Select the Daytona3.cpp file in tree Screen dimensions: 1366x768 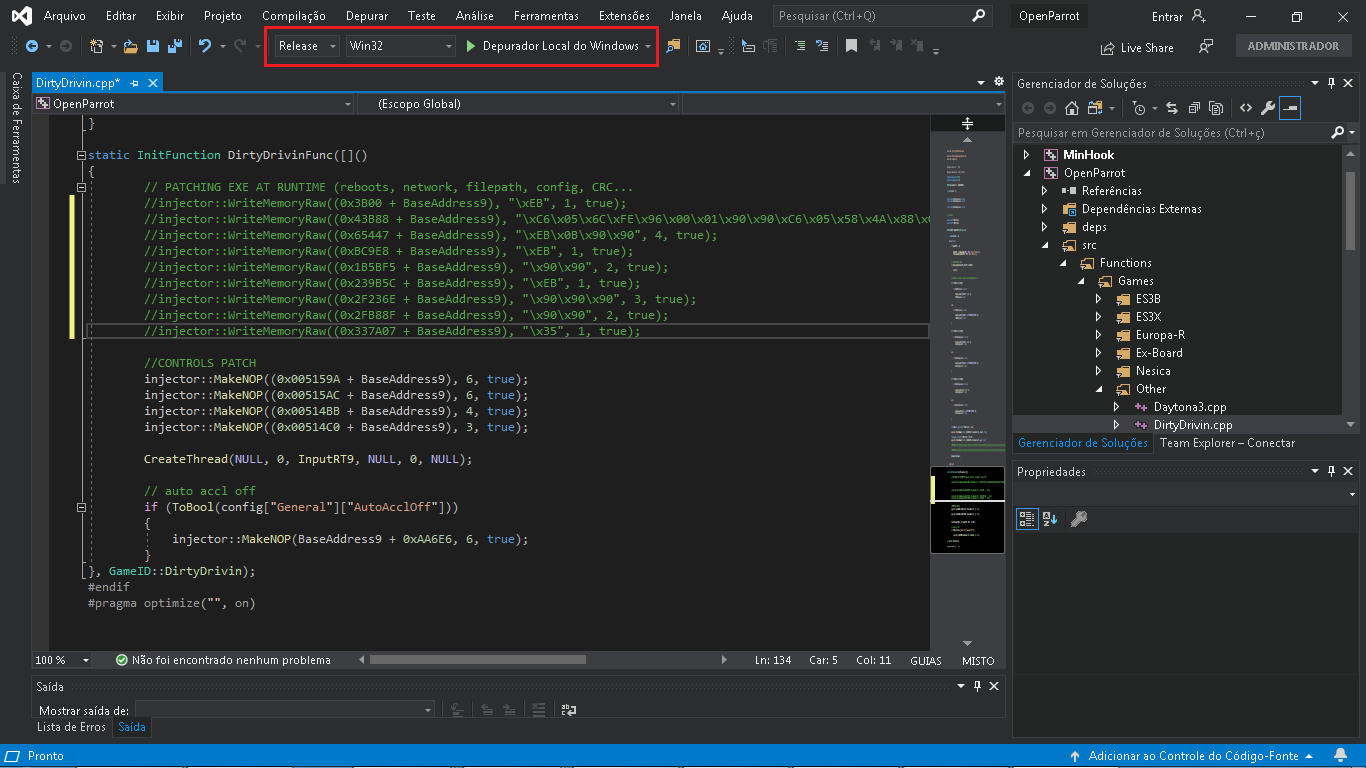(x=1190, y=407)
